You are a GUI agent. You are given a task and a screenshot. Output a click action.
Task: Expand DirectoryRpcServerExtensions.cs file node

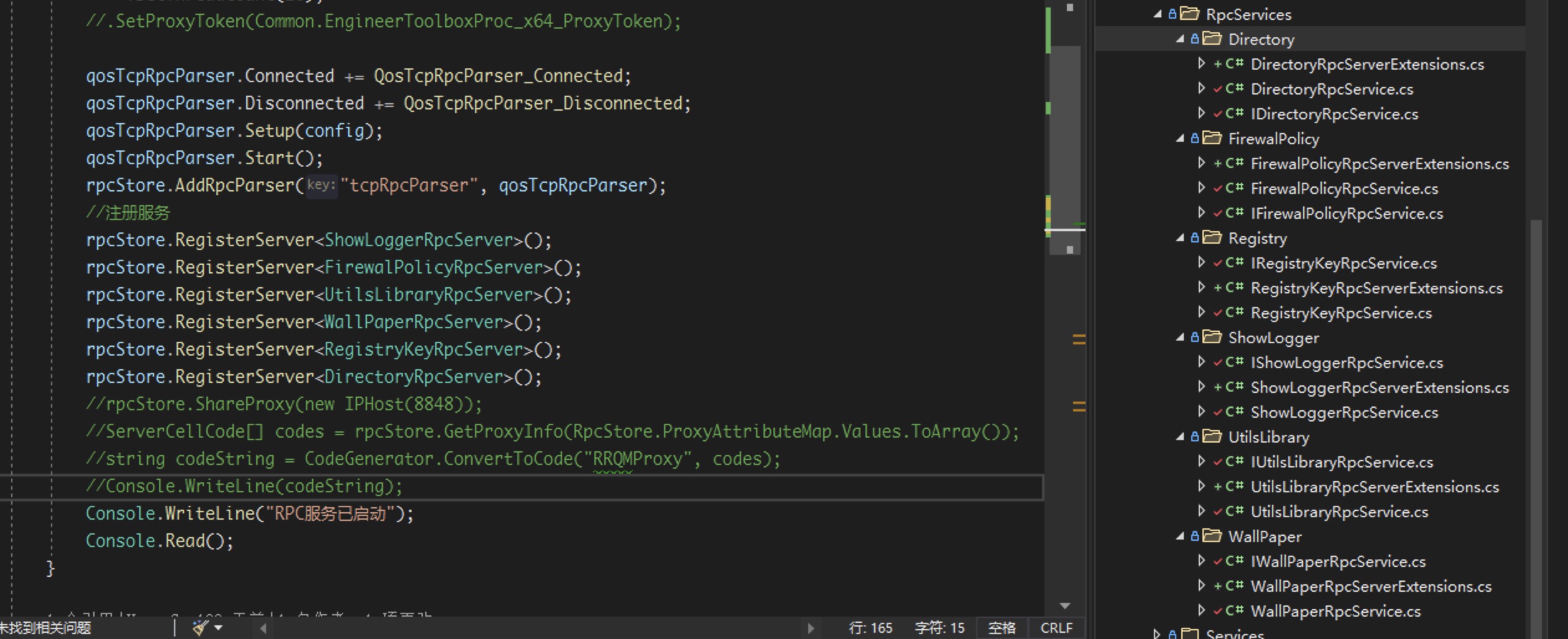click(x=1202, y=63)
